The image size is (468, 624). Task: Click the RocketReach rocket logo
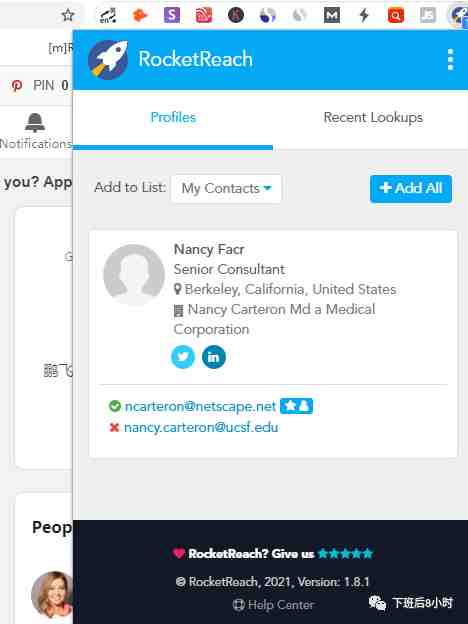click(x=108, y=60)
